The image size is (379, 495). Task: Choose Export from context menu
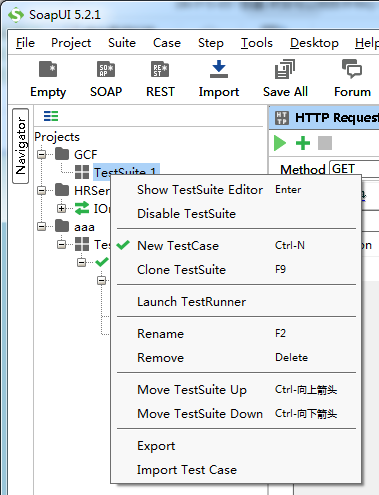pyautogui.click(x=236, y=446)
